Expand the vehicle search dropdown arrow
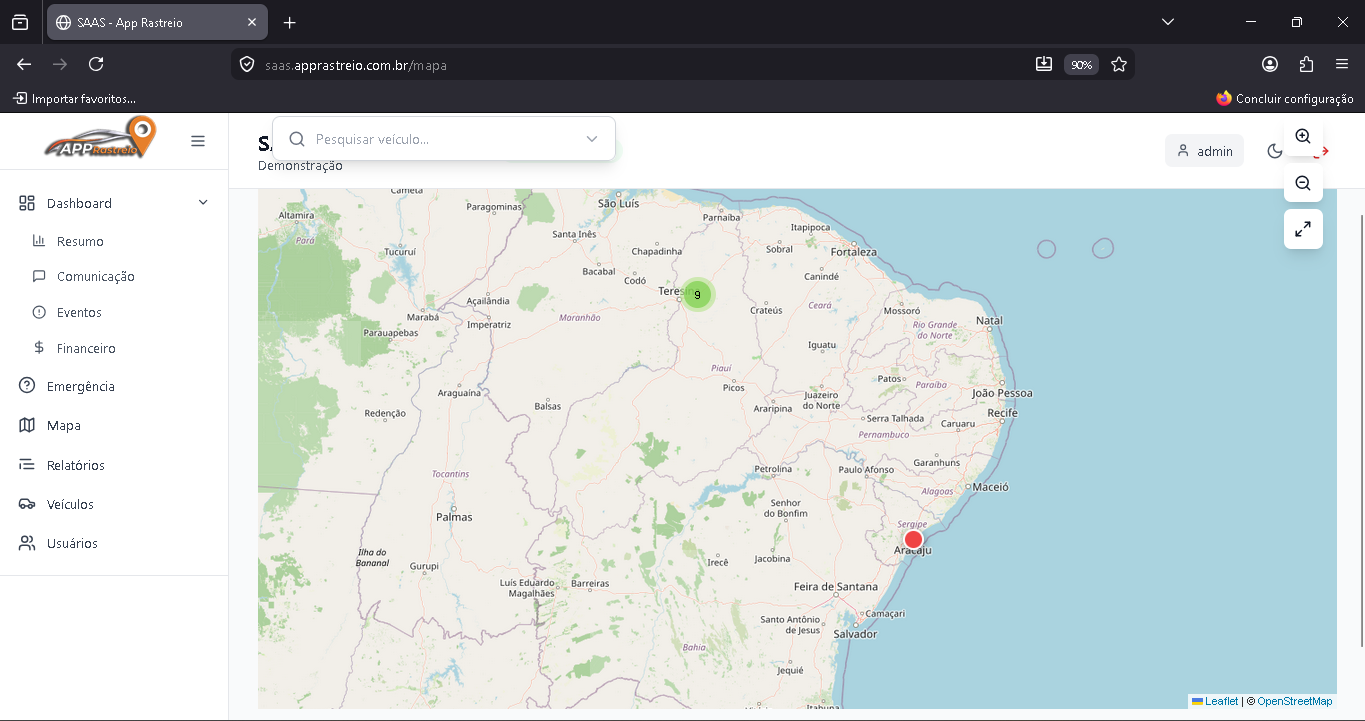Viewport: 1365px width, 721px height. click(591, 139)
